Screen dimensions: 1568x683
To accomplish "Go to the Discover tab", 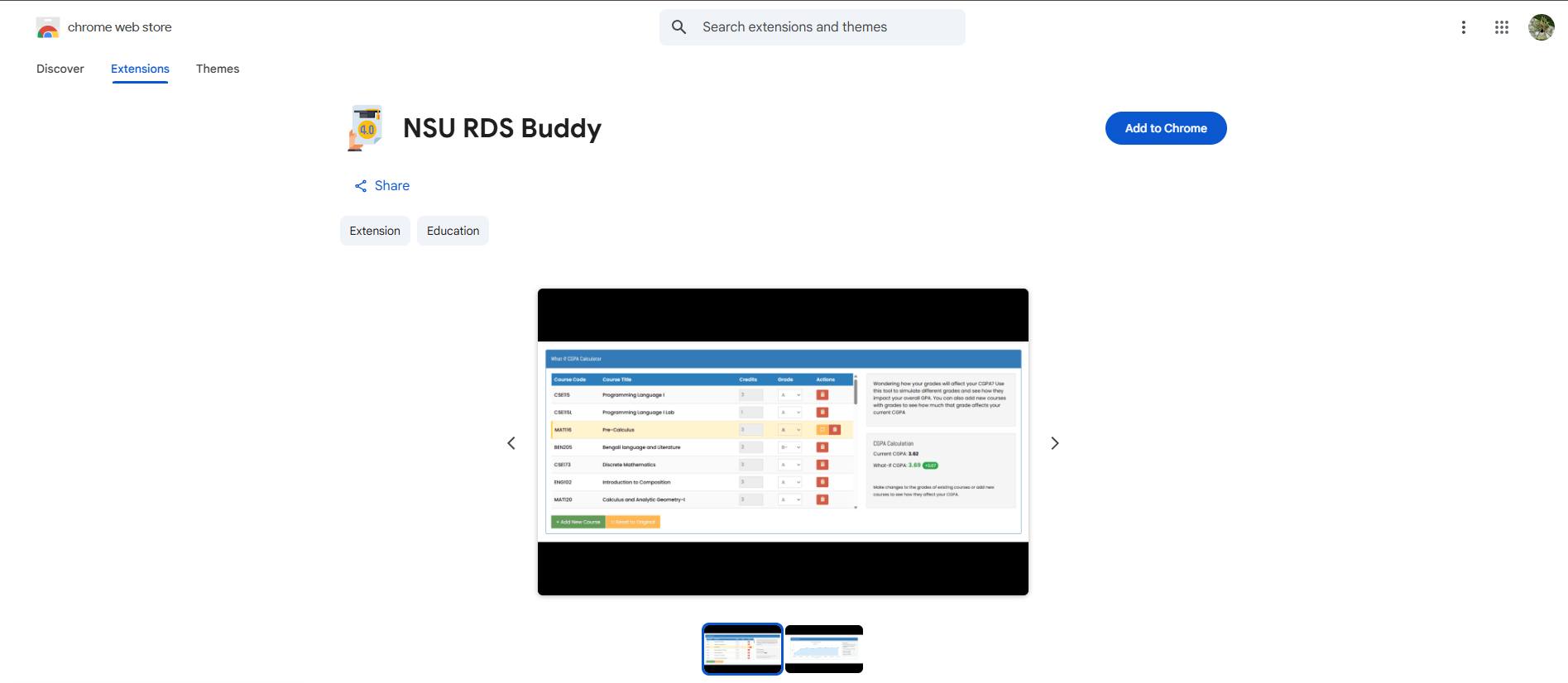I will [60, 69].
